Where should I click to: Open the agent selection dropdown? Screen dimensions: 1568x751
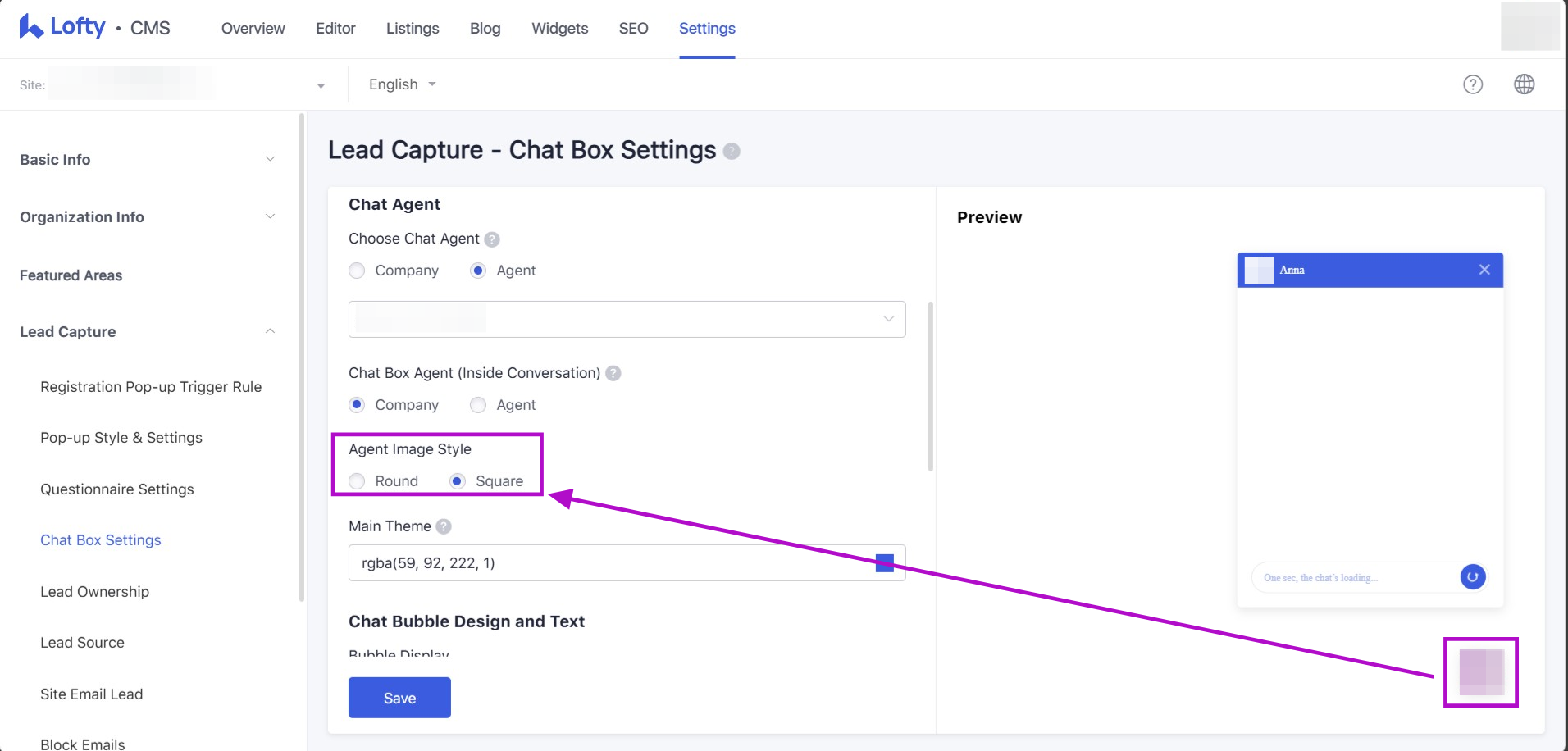[x=627, y=319]
